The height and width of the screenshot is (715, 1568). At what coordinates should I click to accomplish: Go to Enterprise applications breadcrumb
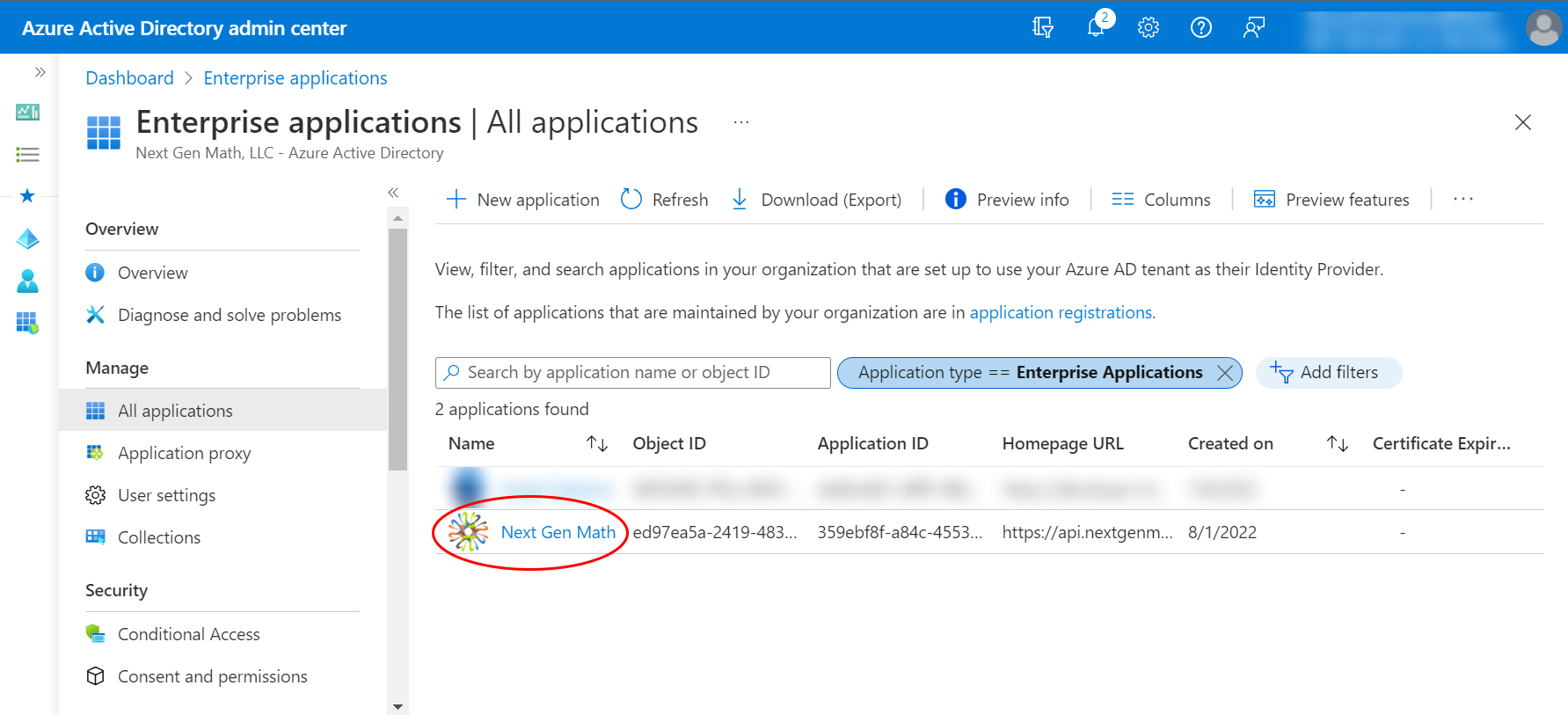click(295, 78)
